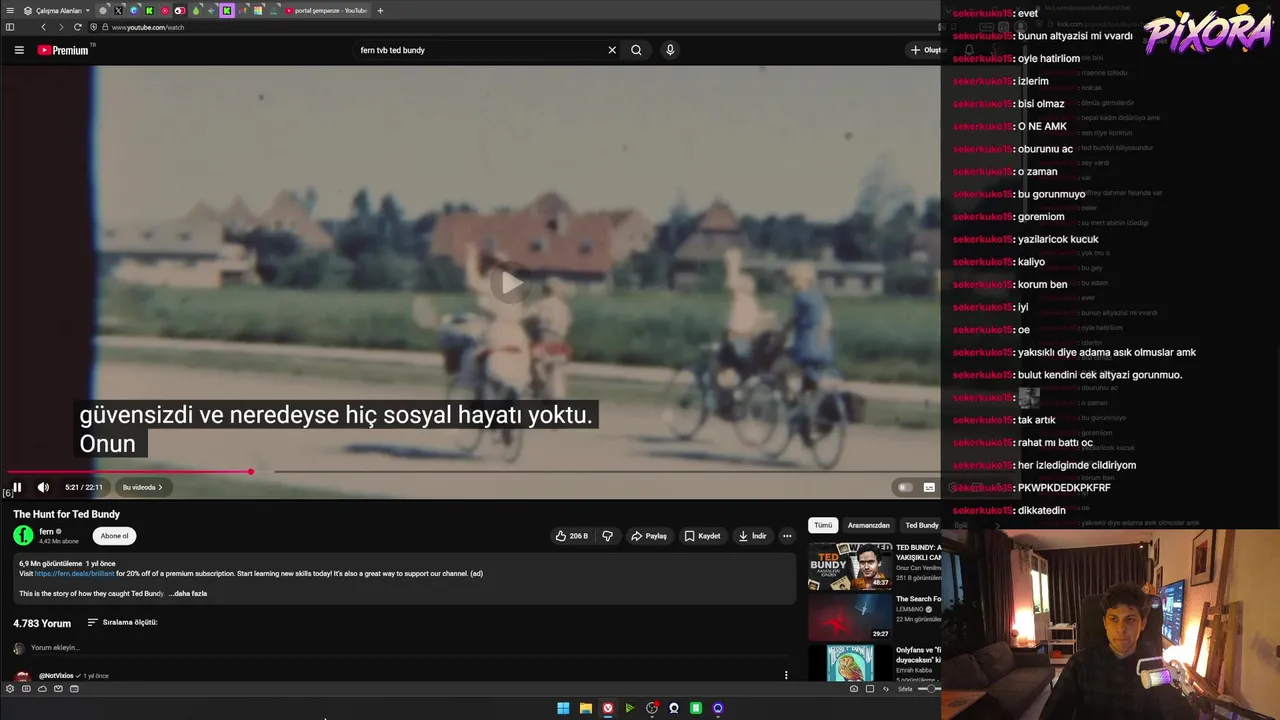The height and width of the screenshot is (720, 1280).
Task: Share the video with Paylaş
Action: [648, 536]
